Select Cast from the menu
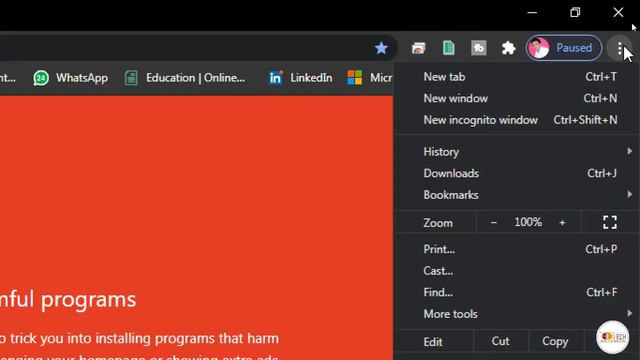 coord(516,271)
